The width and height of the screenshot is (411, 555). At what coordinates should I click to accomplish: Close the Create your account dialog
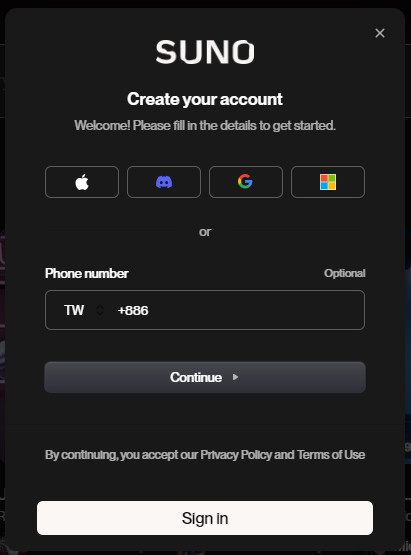(380, 33)
